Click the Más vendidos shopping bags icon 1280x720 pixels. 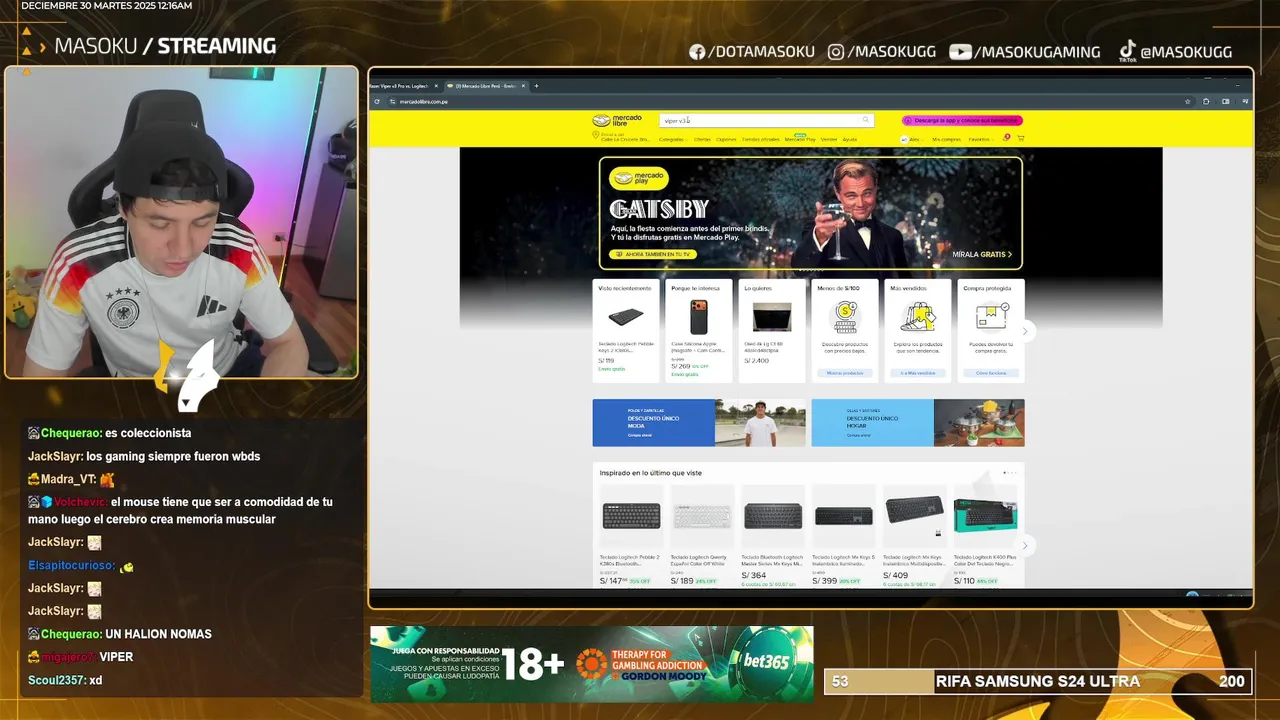pos(918,317)
